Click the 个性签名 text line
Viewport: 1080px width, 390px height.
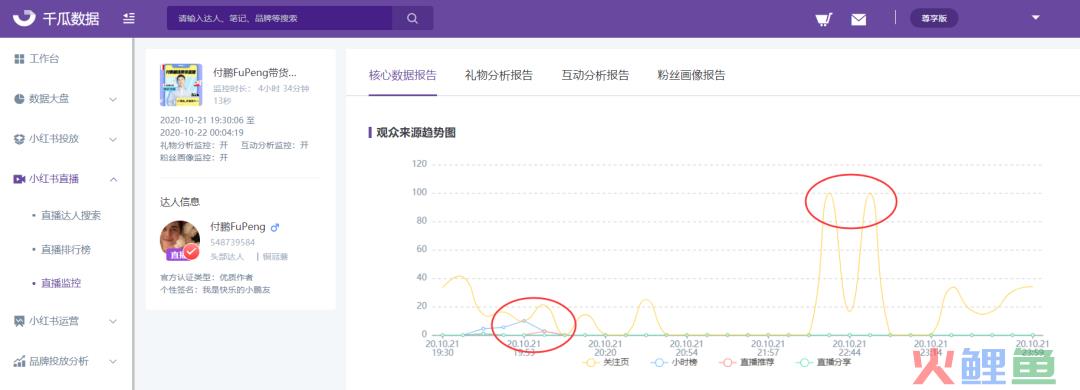[215, 289]
